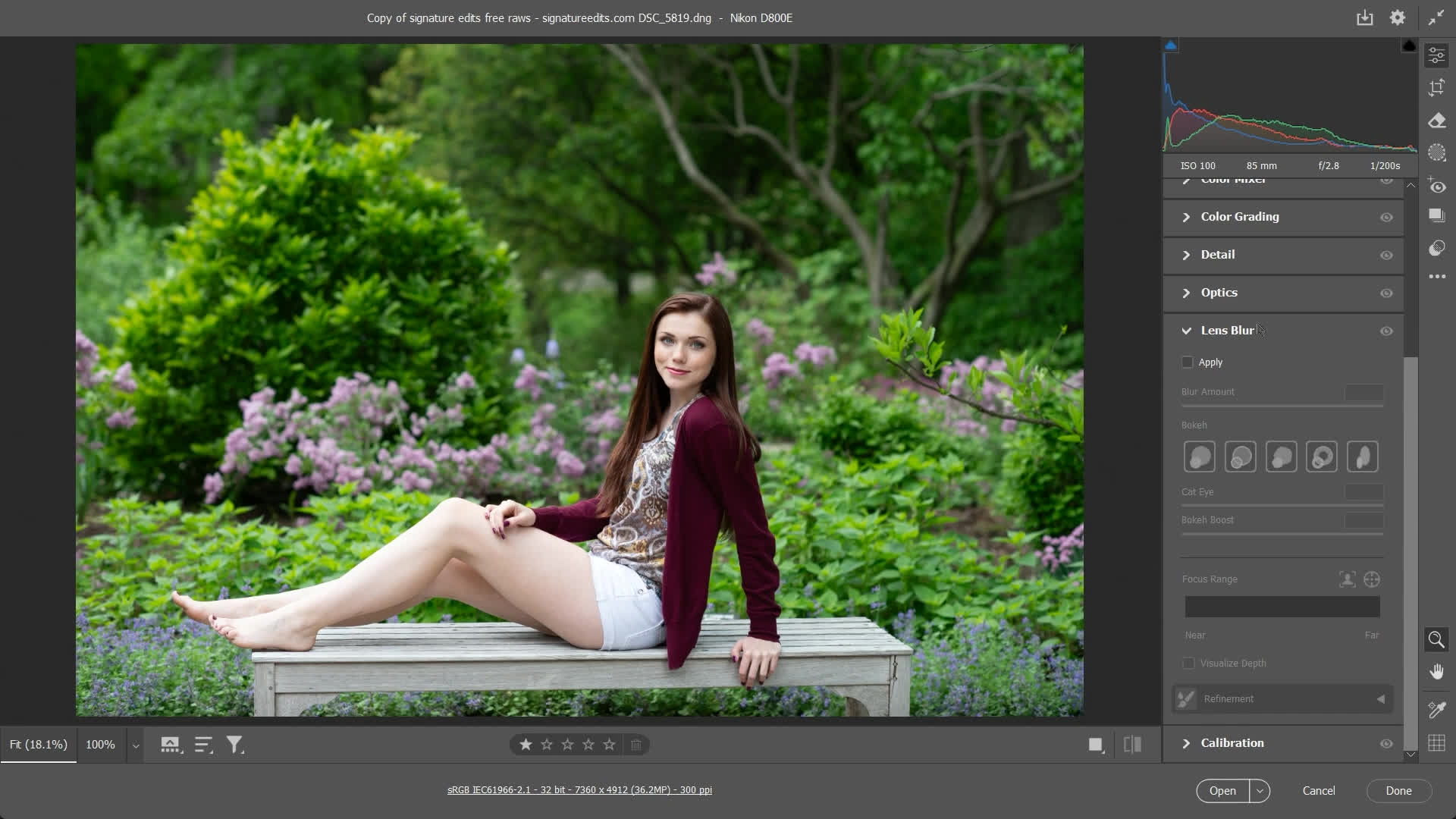
Task: Toggle Color Grading visibility eye
Action: pos(1386,218)
